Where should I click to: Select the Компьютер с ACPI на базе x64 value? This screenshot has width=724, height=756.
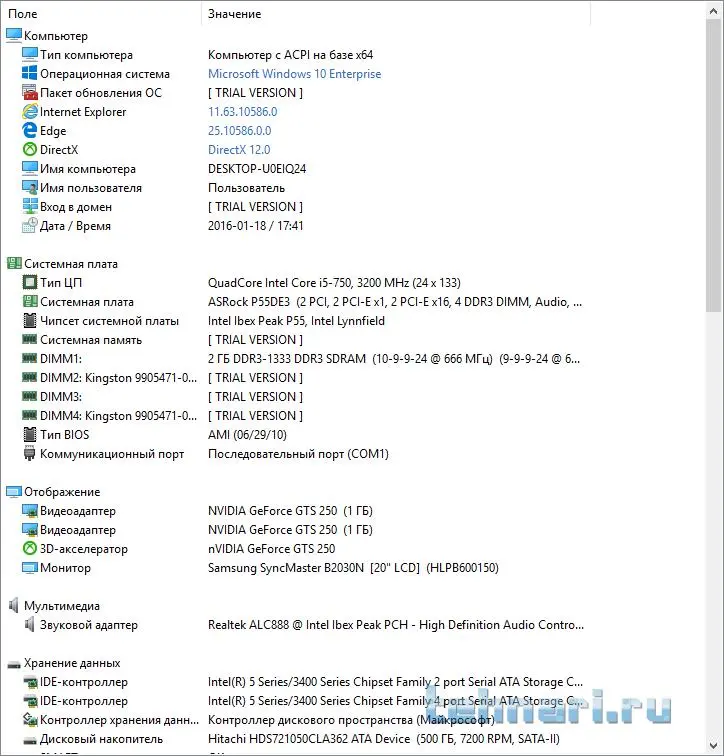(290, 55)
